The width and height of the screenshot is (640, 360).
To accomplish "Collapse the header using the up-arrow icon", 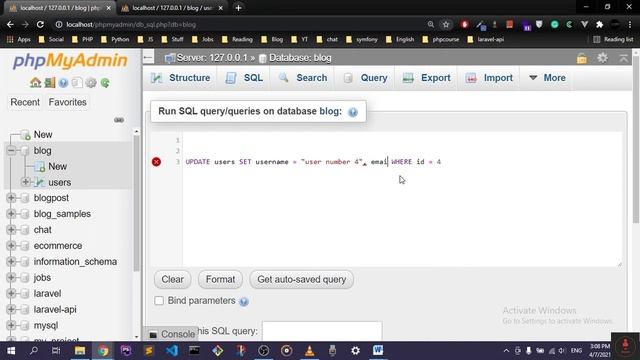I will tap(623, 58).
